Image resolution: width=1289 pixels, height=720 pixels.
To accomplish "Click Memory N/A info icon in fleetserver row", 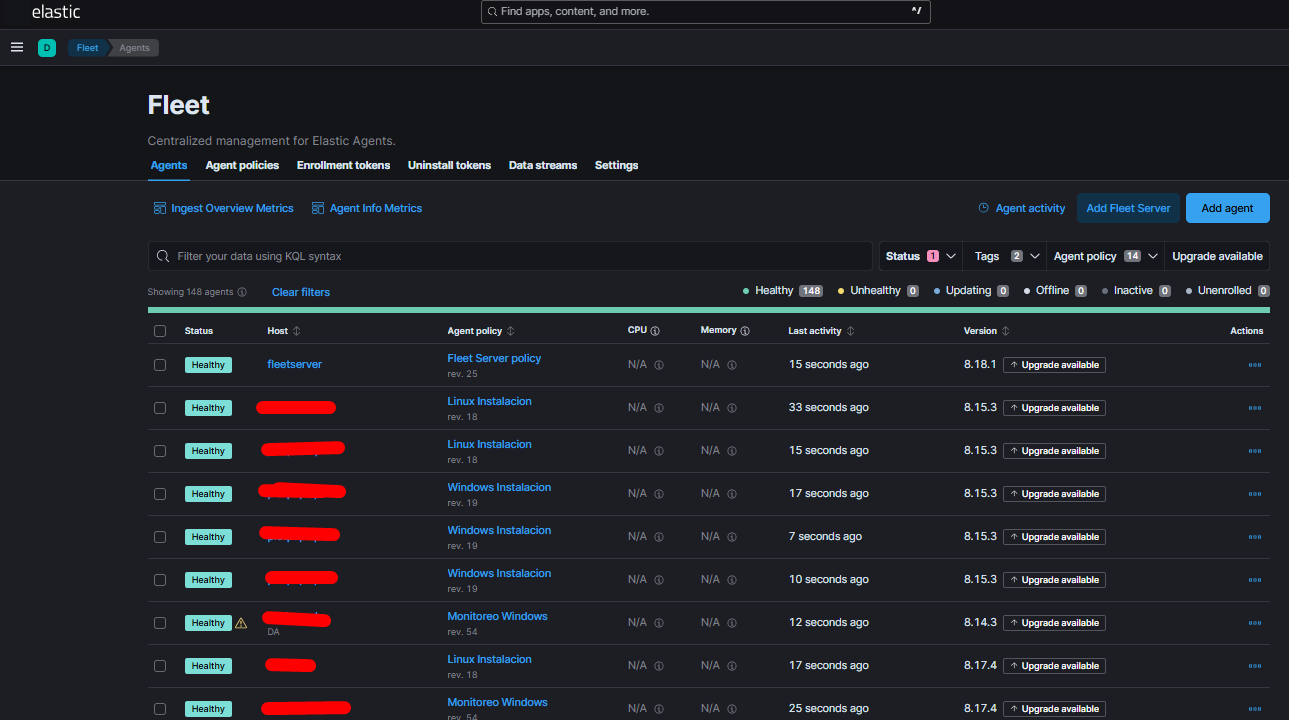I will (732, 365).
